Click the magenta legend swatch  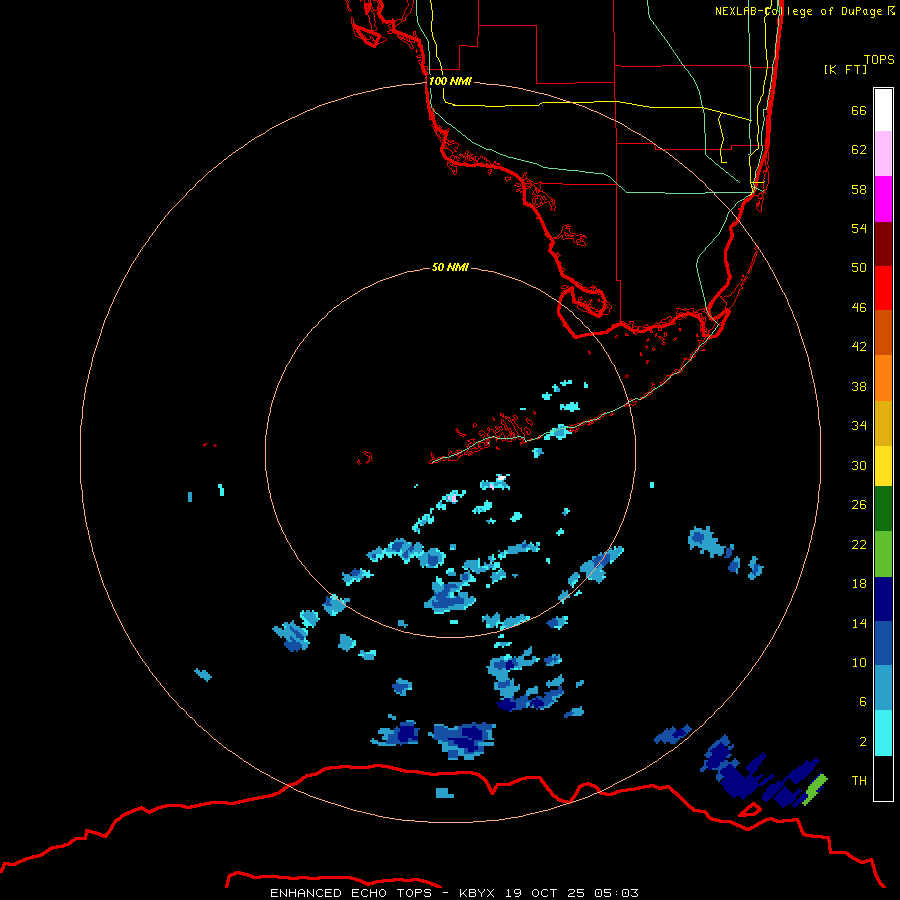(x=883, y=199)
